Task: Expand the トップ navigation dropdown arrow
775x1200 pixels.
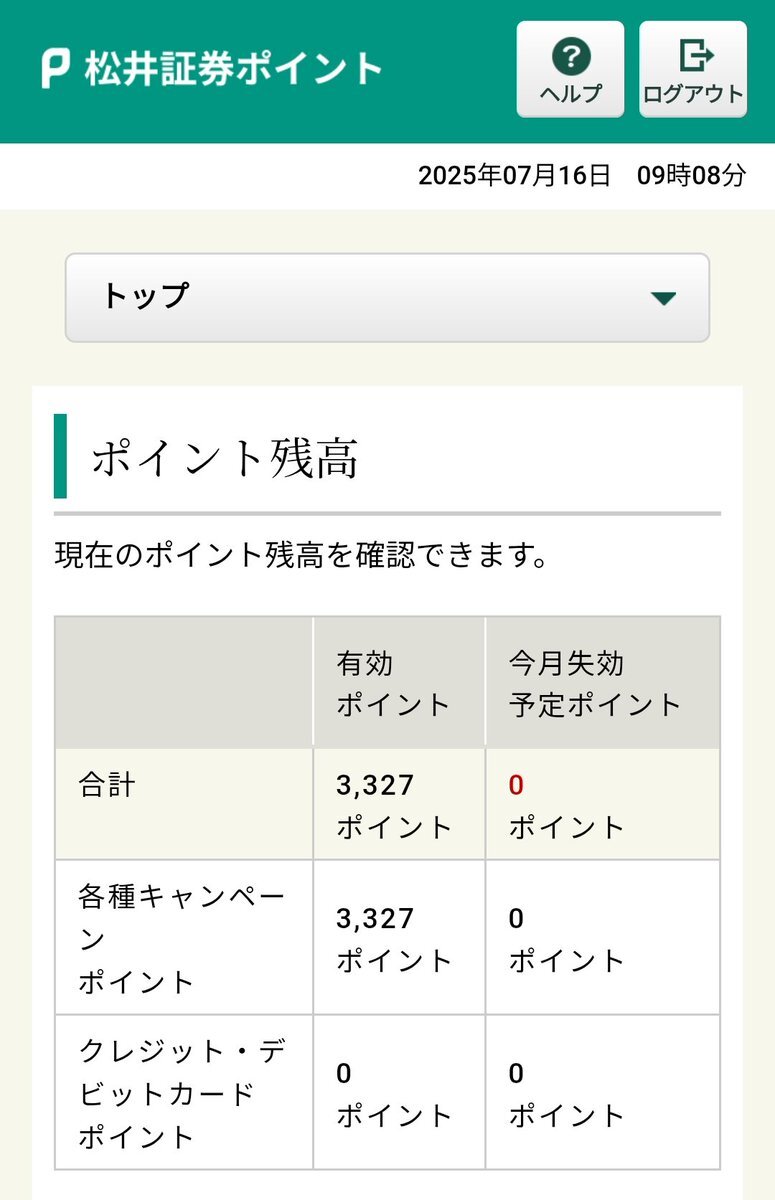Action: (663, 298)
